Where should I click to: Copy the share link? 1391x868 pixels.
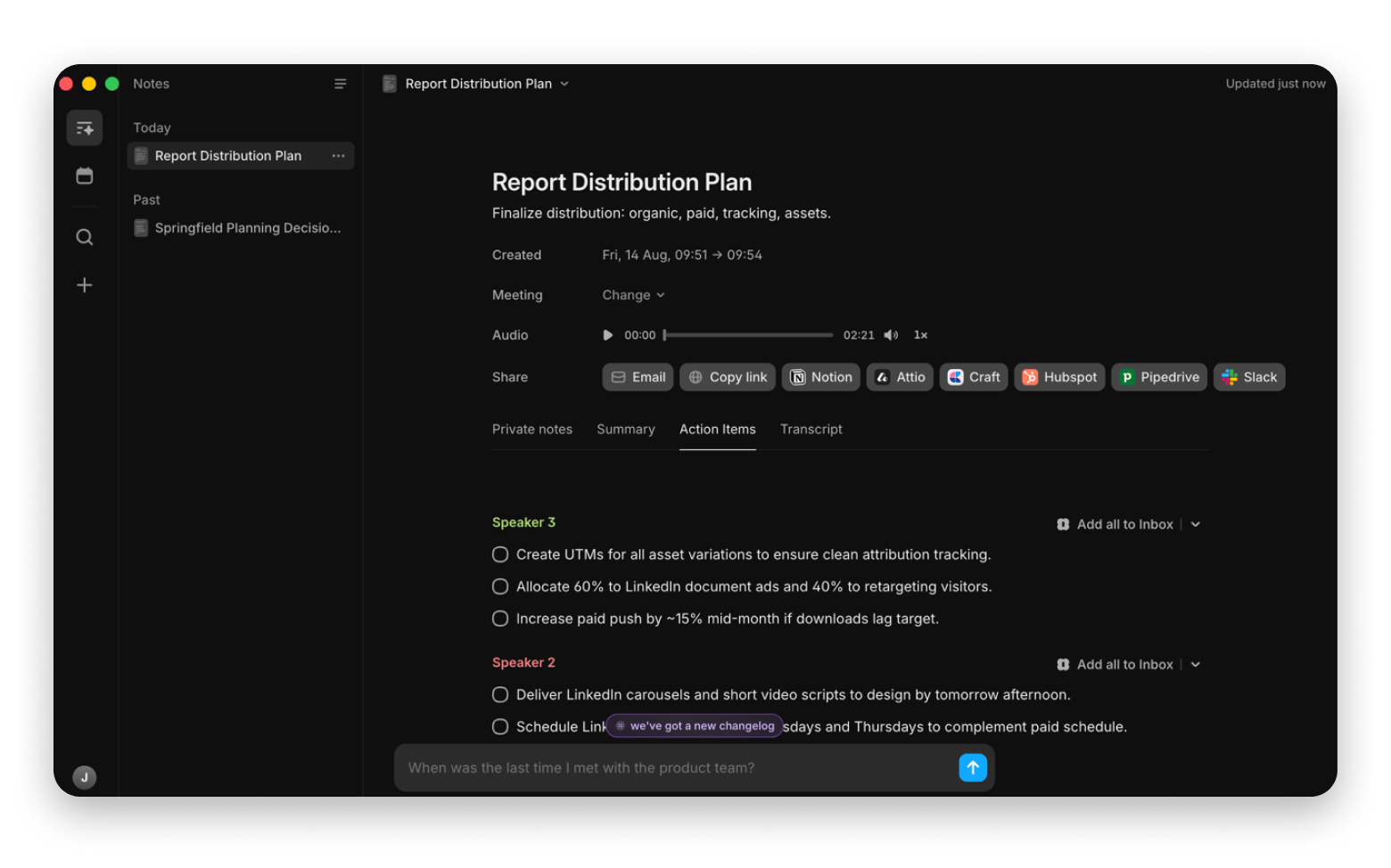pos(728,377)
